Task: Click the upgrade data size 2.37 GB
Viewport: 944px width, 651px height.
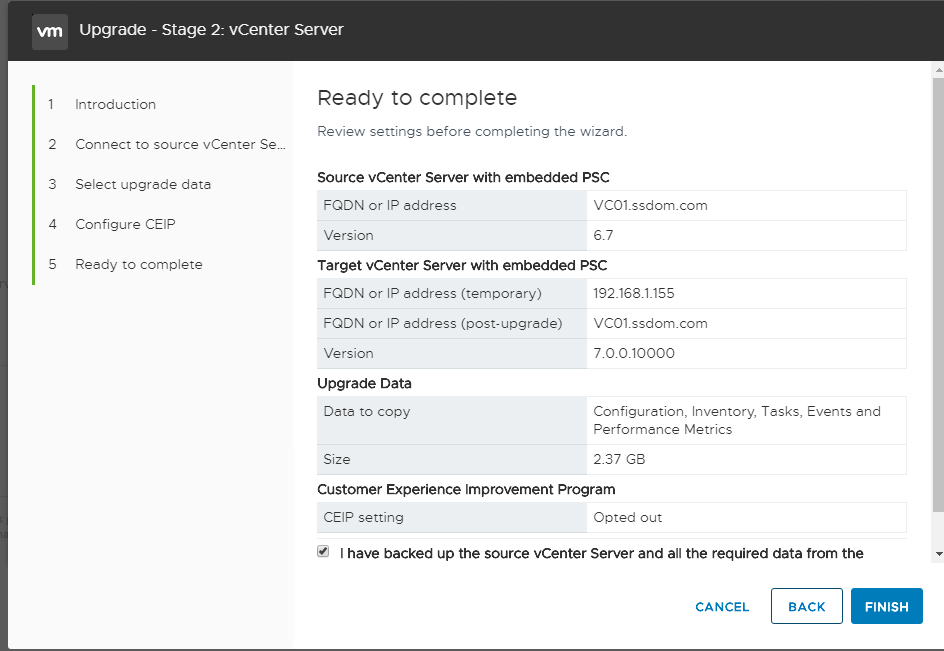Action: pyautogui.click(x=619, y=459)
